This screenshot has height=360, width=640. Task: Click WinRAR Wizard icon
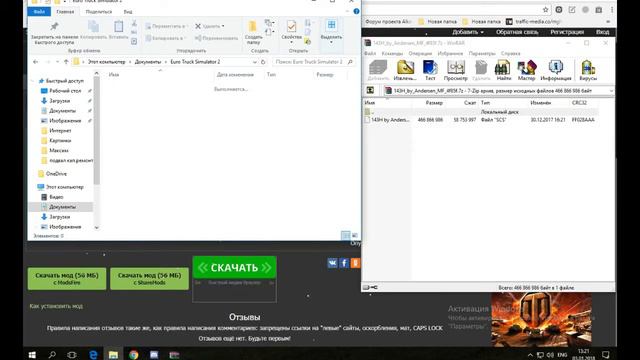coord(527,70)
